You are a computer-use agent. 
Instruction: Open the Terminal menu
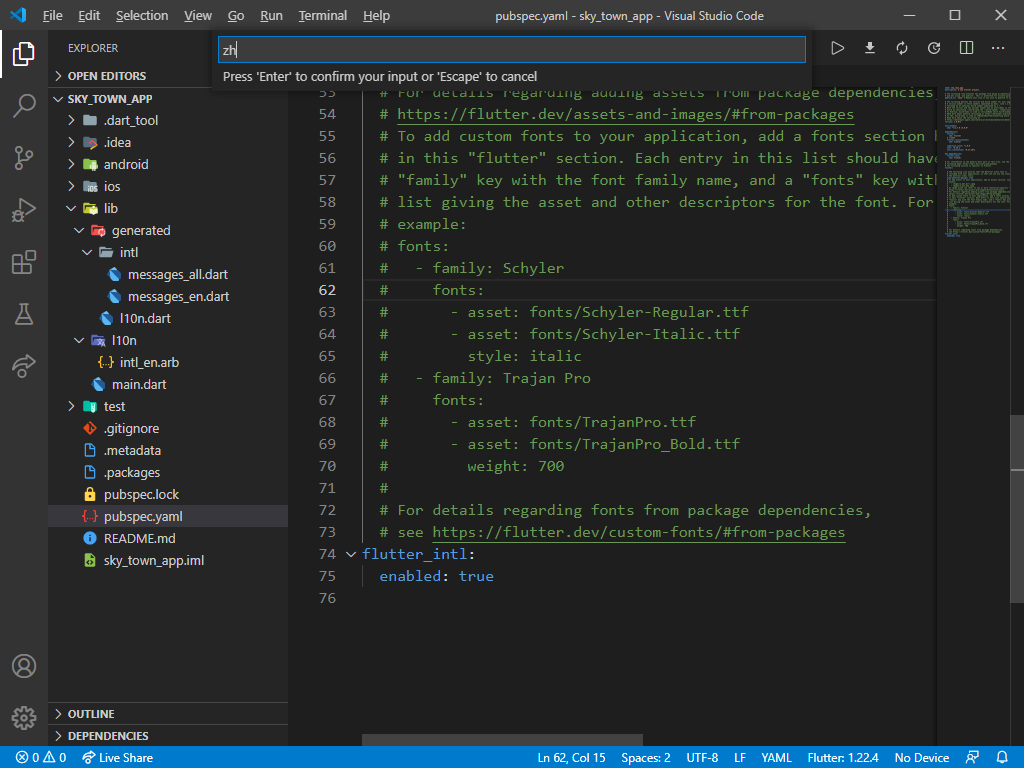(323, 16)
